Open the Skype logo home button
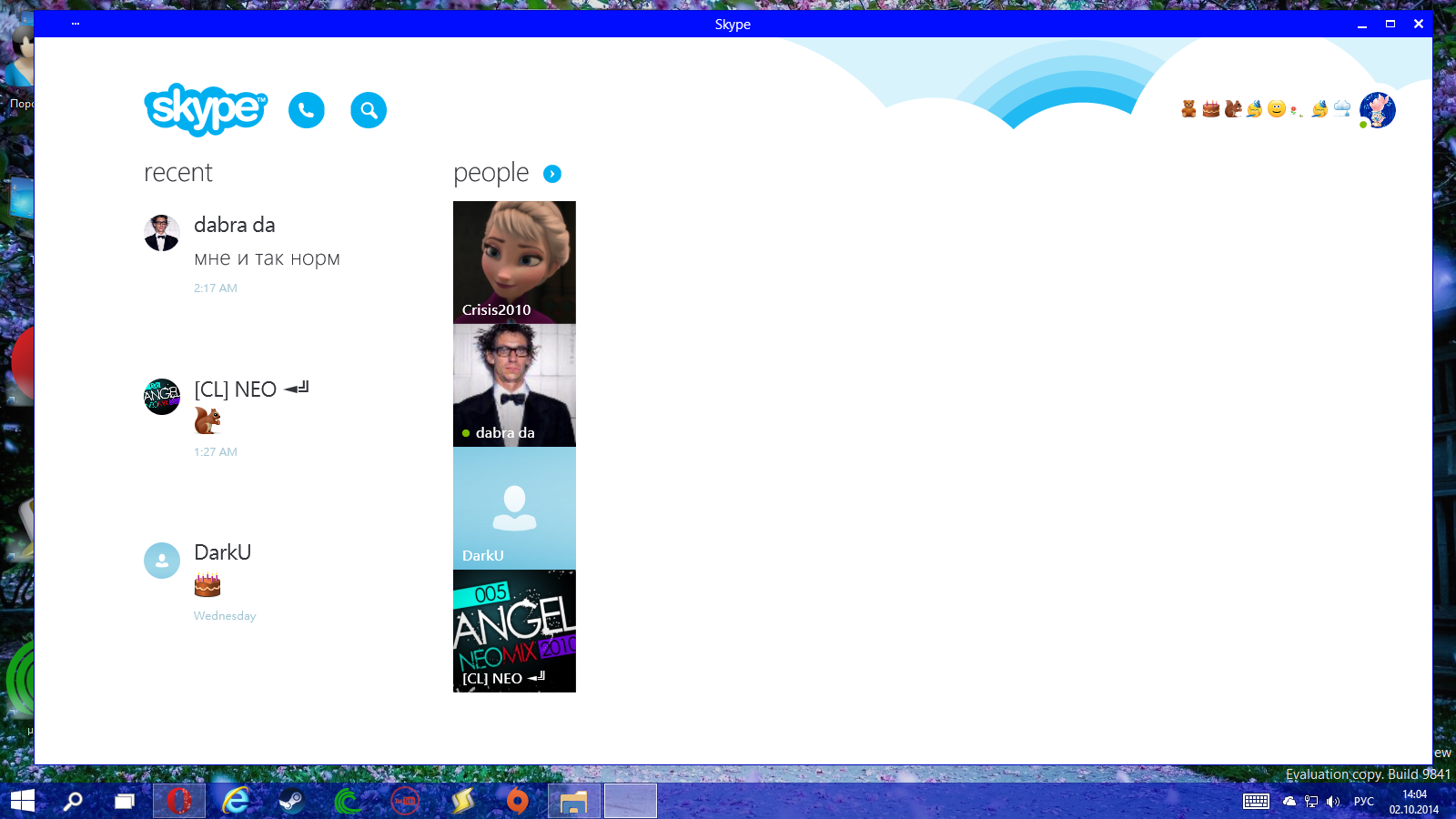This screenshot has height=819, width=1456. pos(206,109)
